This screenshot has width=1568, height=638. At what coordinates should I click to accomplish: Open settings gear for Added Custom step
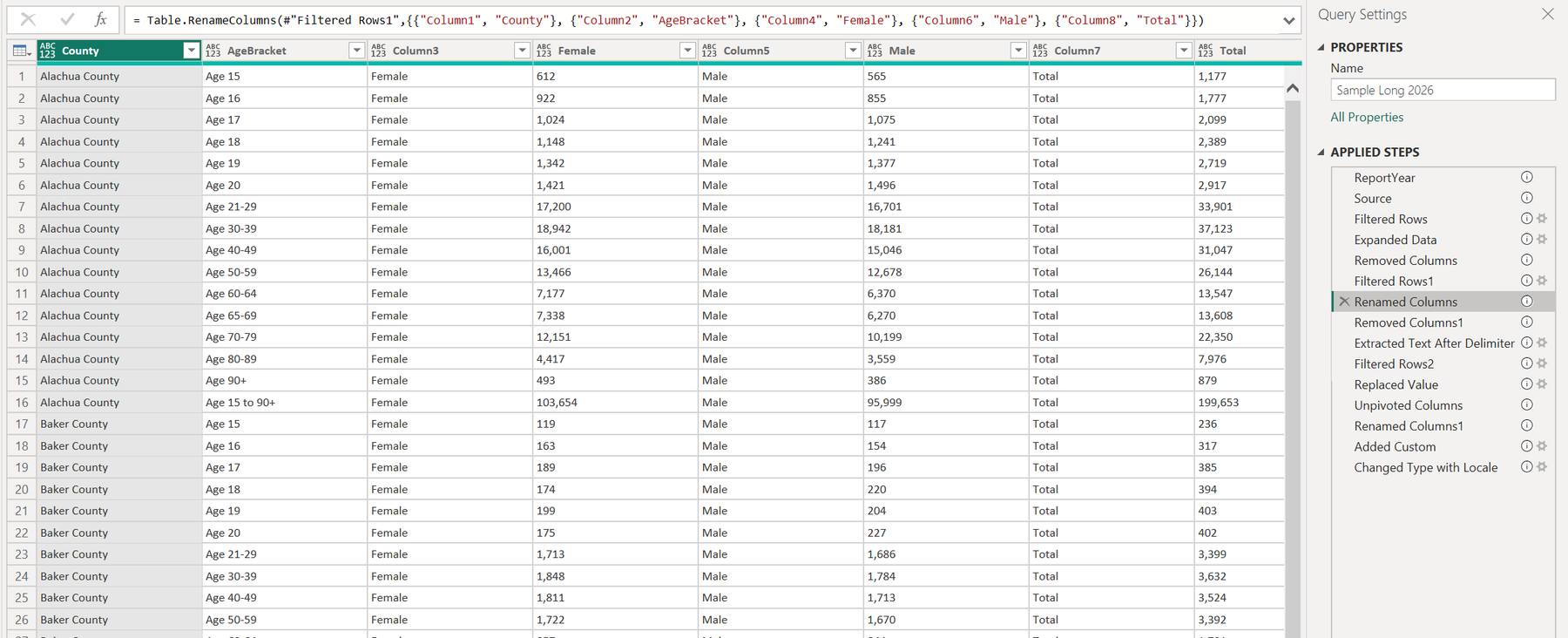pos(1542,446)
